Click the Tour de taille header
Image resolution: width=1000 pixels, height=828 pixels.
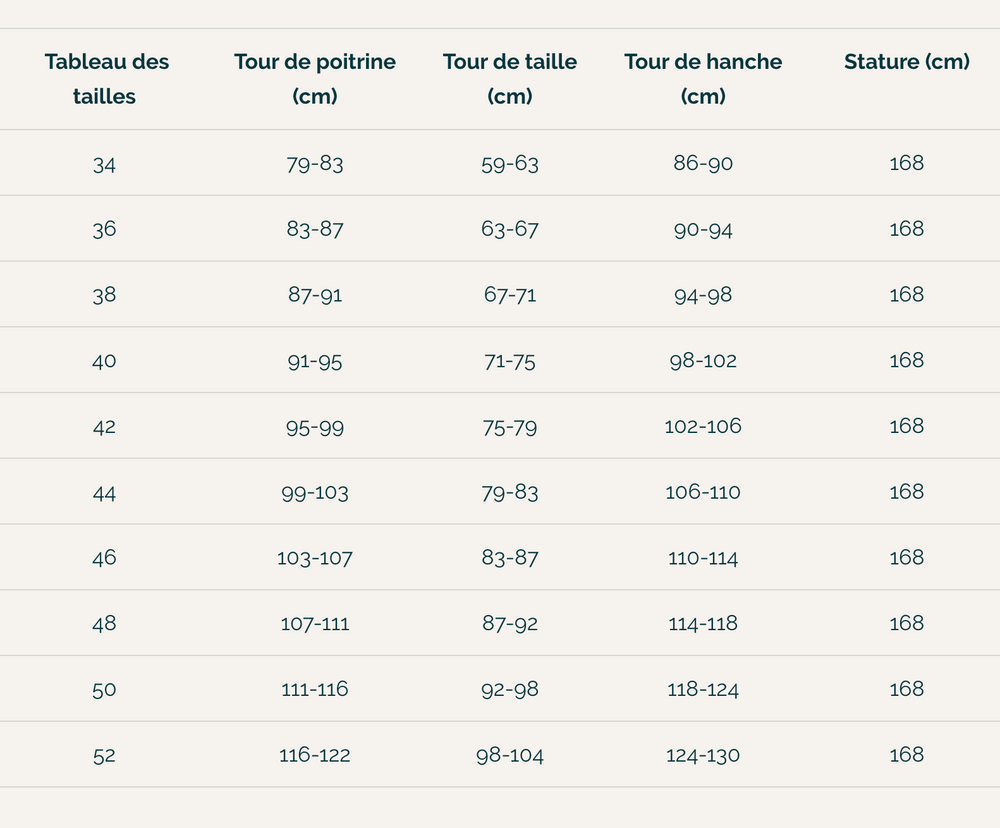tap(510, 79)
